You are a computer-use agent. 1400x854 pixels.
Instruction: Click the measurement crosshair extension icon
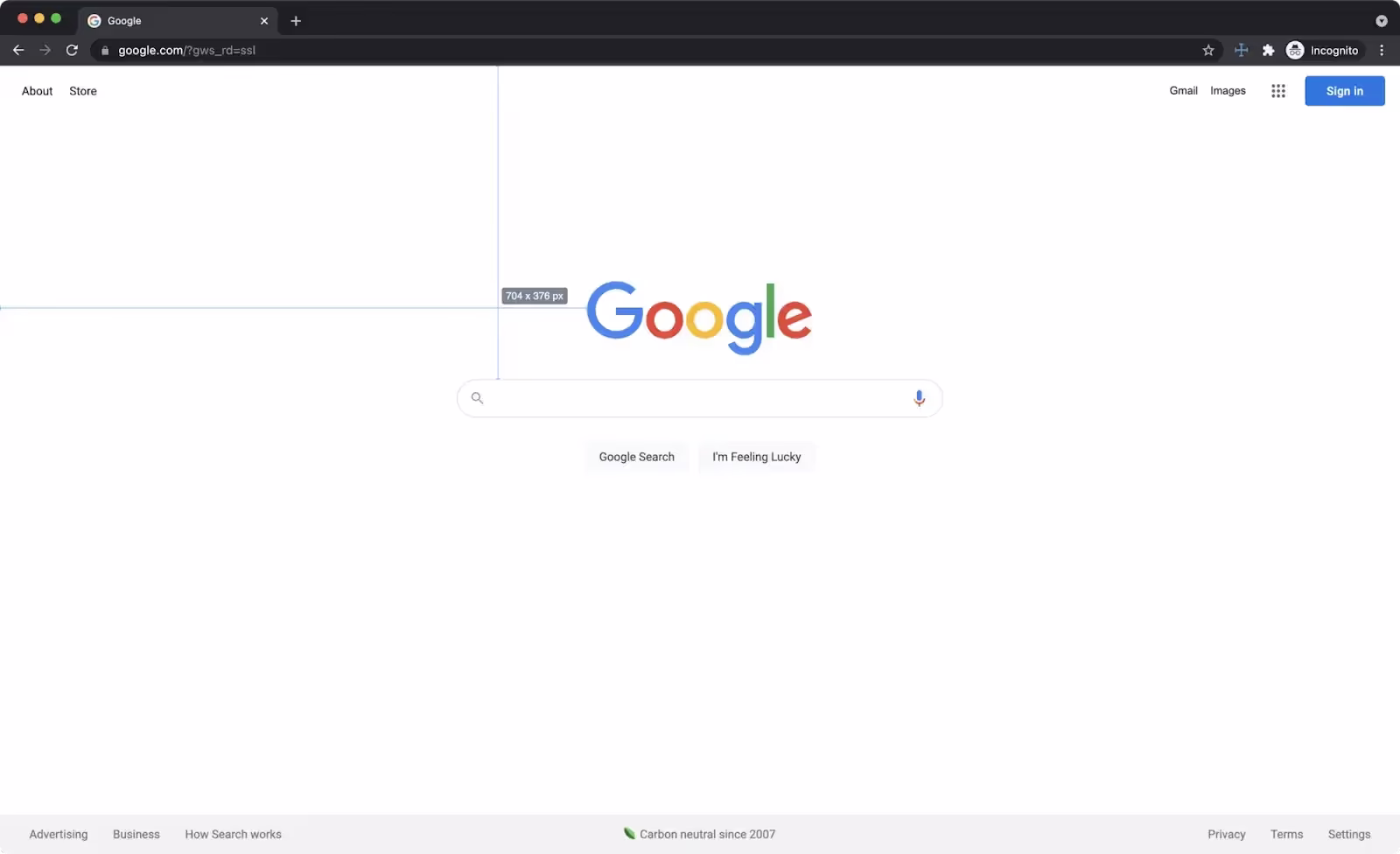1241,51
